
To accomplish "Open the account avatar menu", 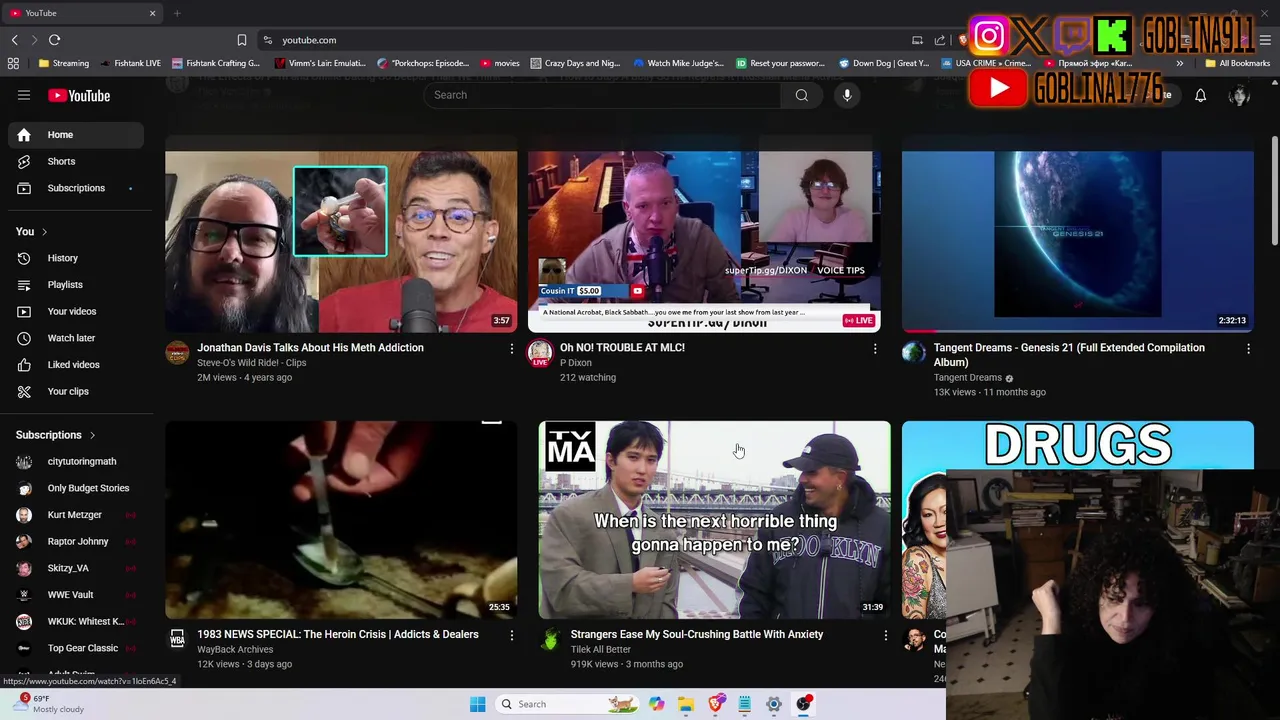I will pyautogui.click(x=1239, y=95).
